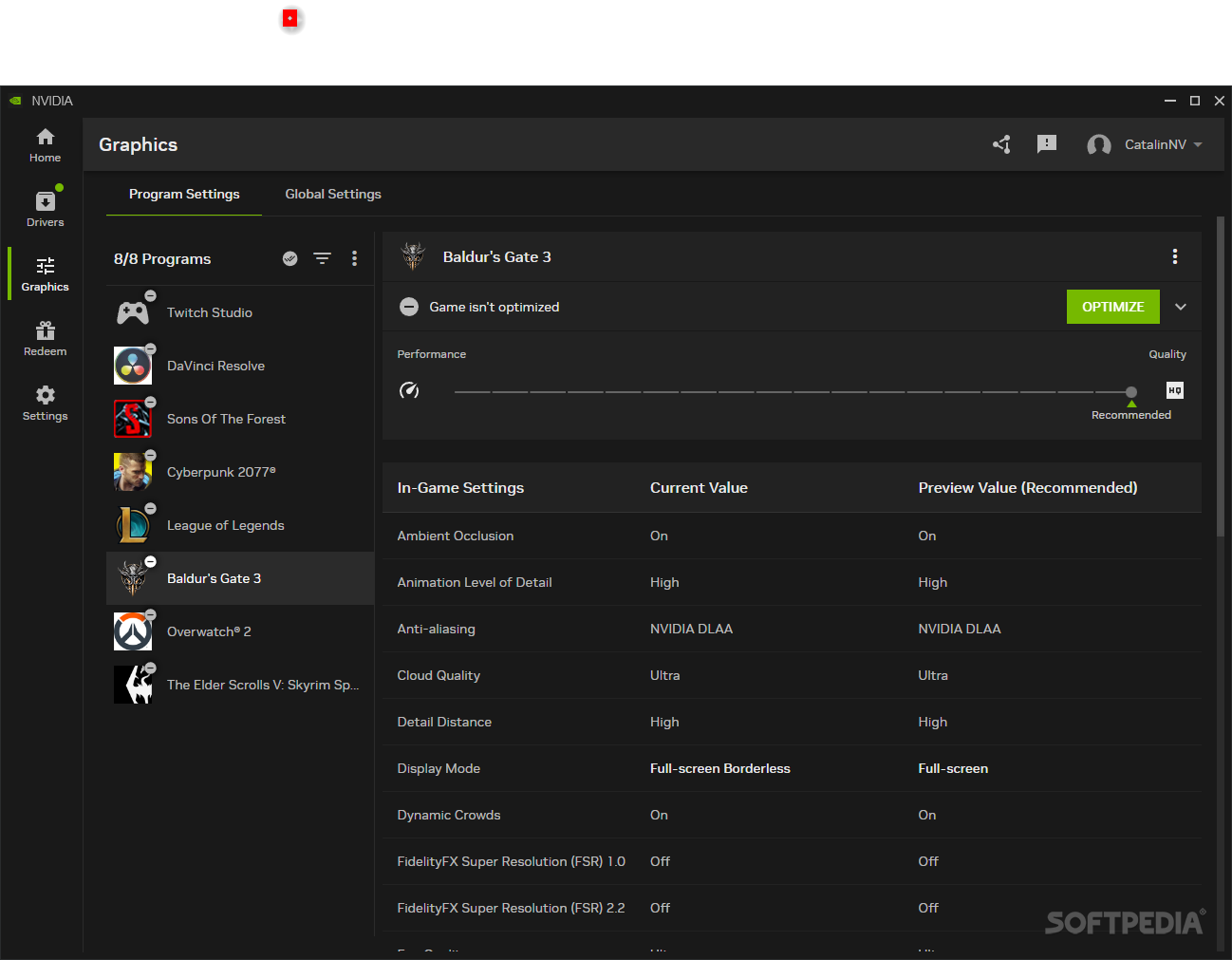Switch to the Global Settings tab

point(333,194)
